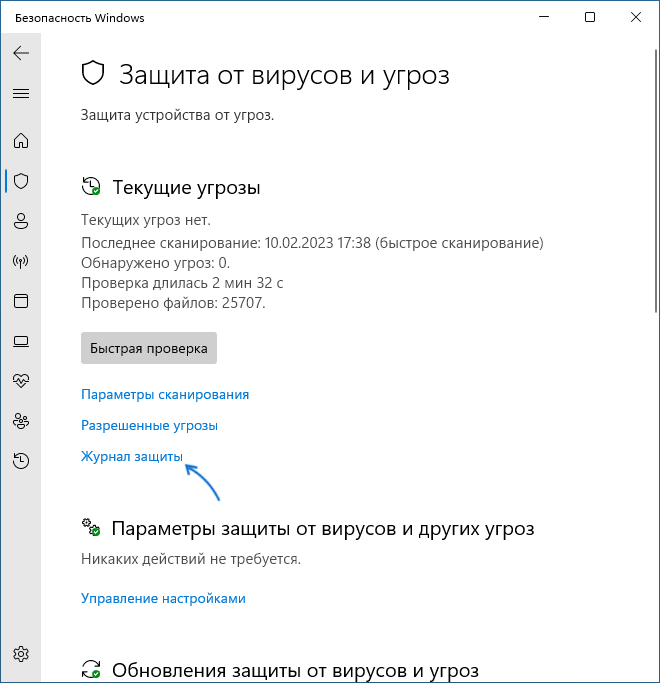Open Settings gear icon in sidebar
660x683 pixels.
pos(21,654)
